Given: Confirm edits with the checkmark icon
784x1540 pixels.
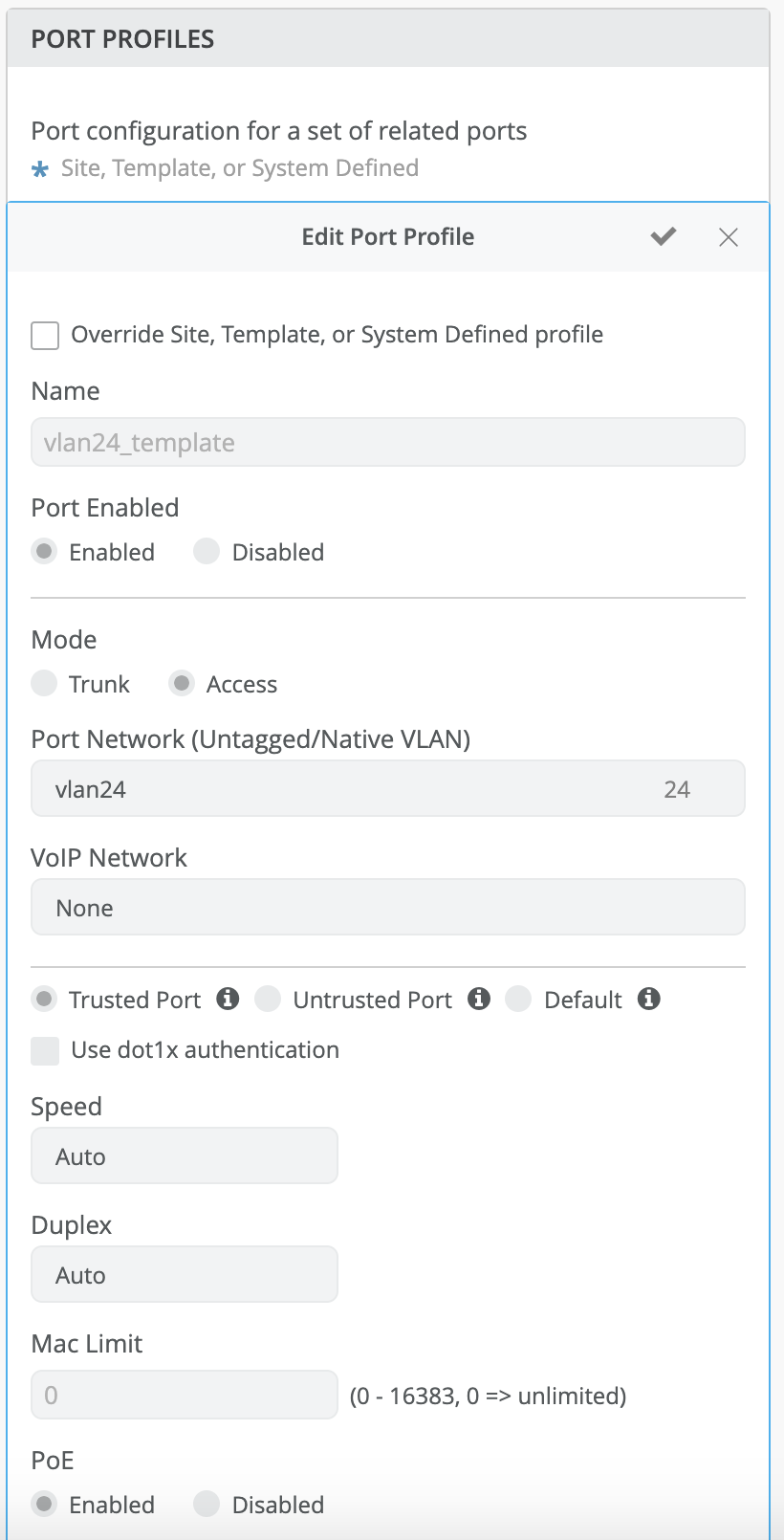Looking at the screenshot, I should point(664,237).
